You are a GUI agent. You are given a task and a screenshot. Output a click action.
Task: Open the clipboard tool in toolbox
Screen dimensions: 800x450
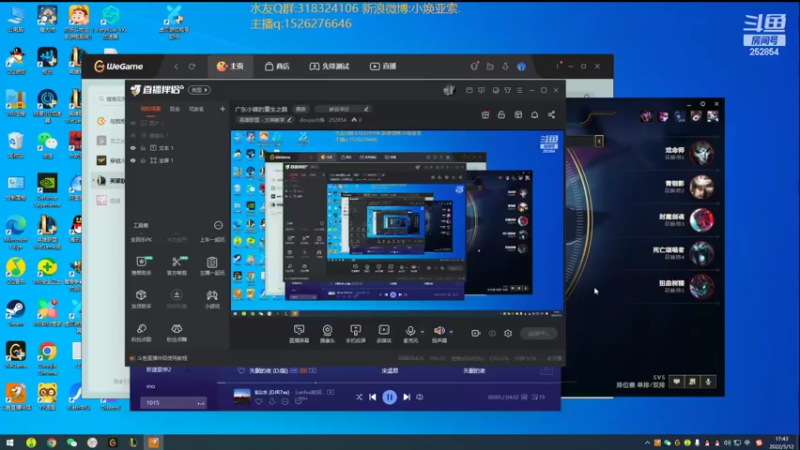(x=212, y=265)
